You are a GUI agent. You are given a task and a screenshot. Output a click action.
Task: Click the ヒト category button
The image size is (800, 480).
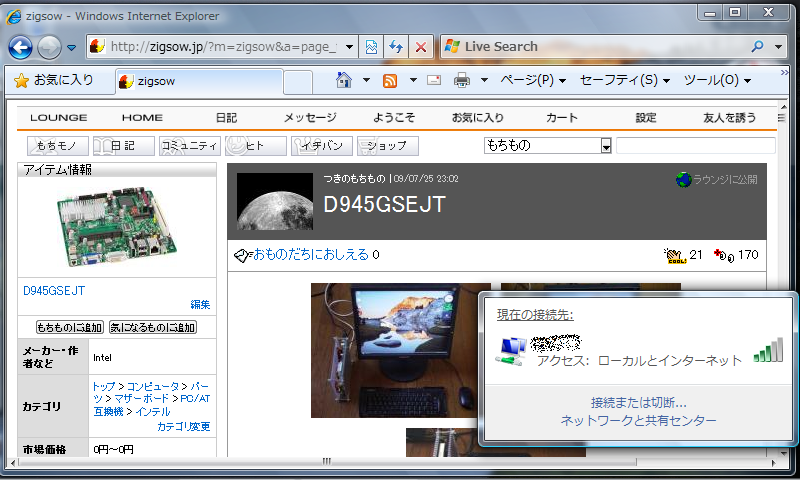click(x=256, y=146)
